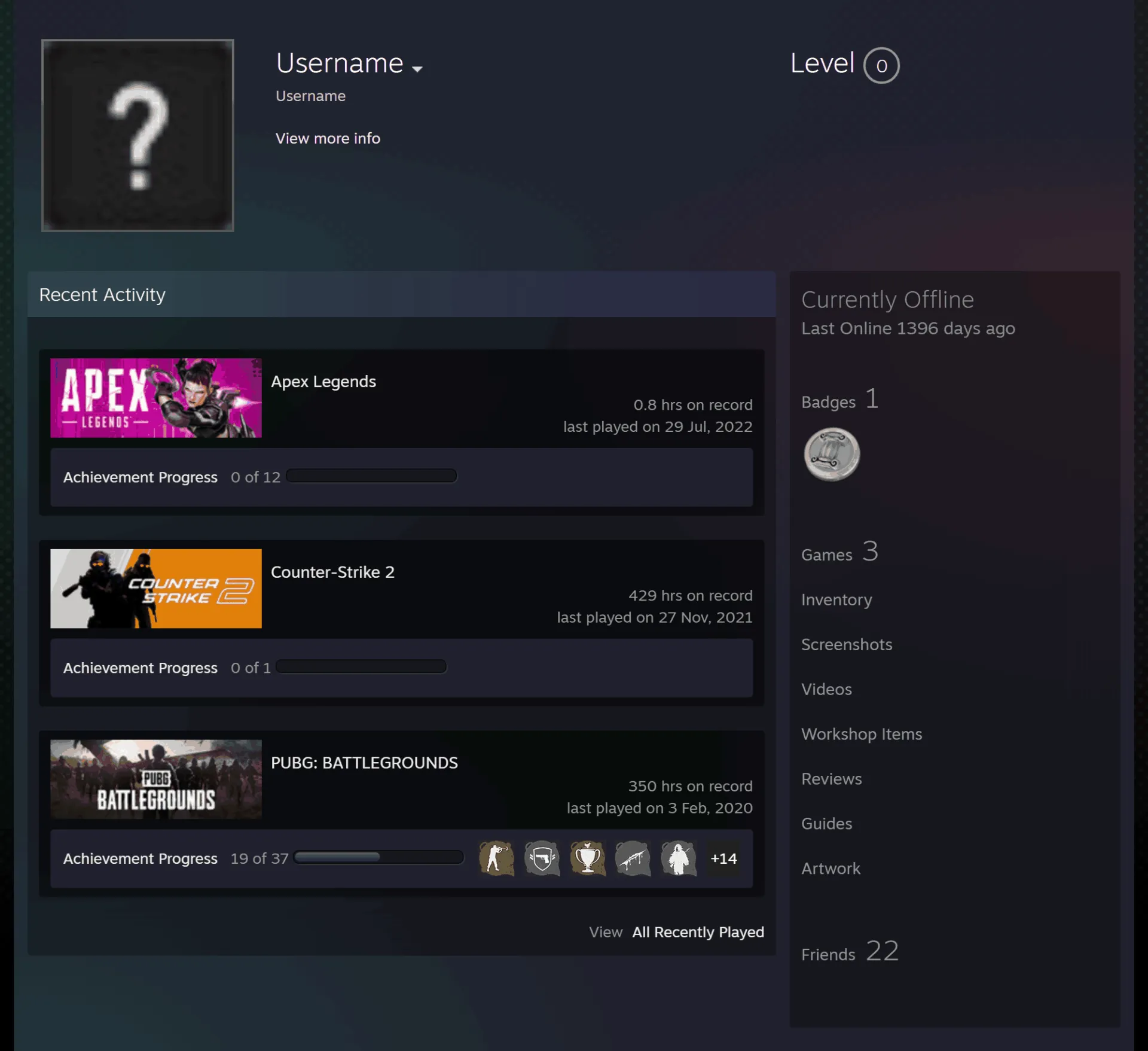Open the Counter-Strike 2 title link
The height and width of the screenshot is (1051, 1148).
click(332, 572)
